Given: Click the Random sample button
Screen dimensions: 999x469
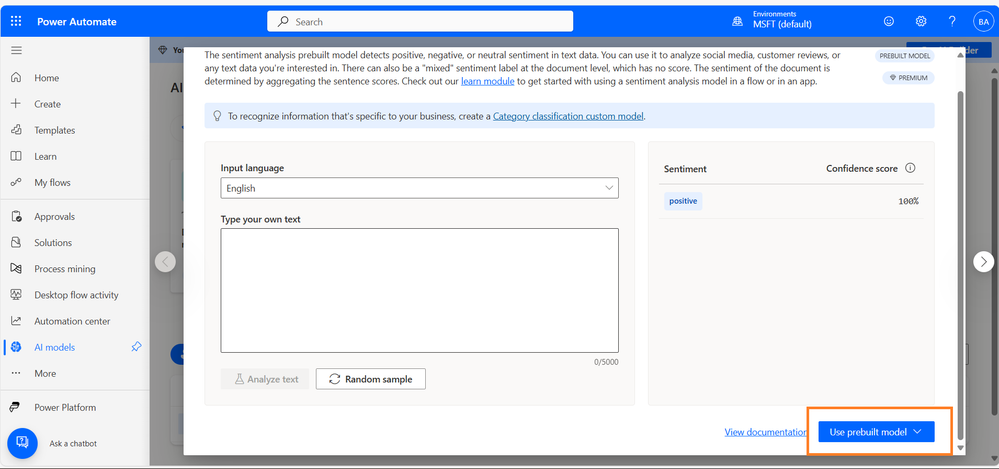Looking at the screenshot, I should (371, 379).
